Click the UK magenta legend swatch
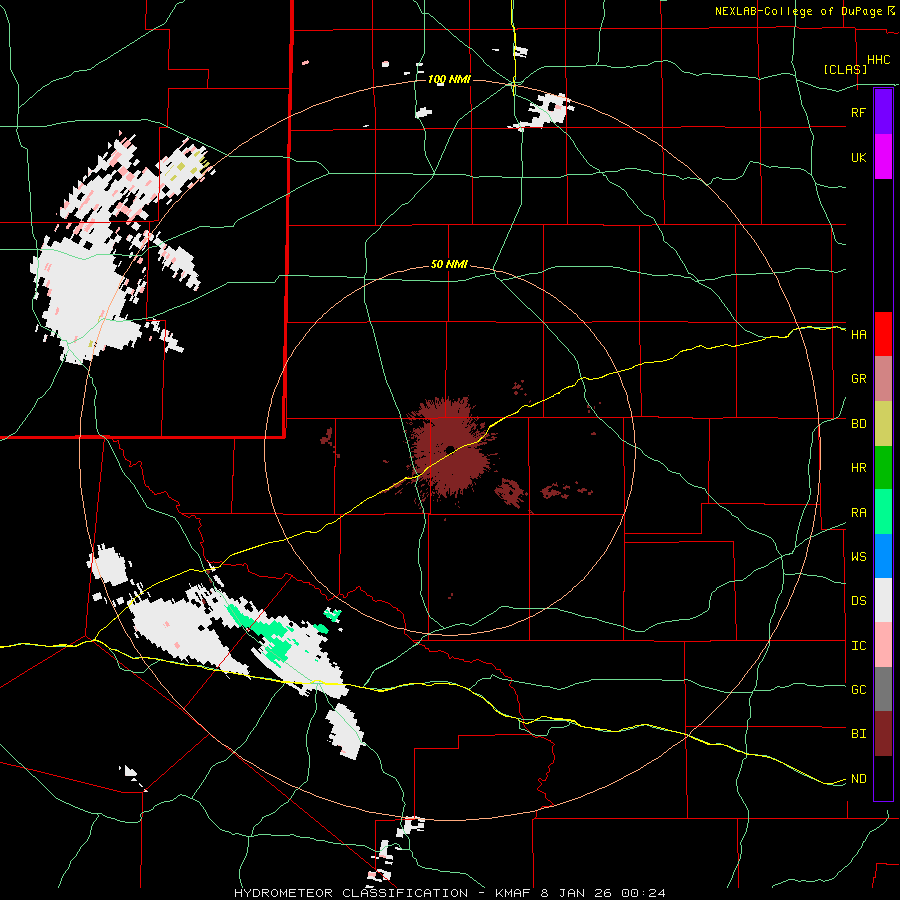Screen dimensions: 900x900 point(883,157)
